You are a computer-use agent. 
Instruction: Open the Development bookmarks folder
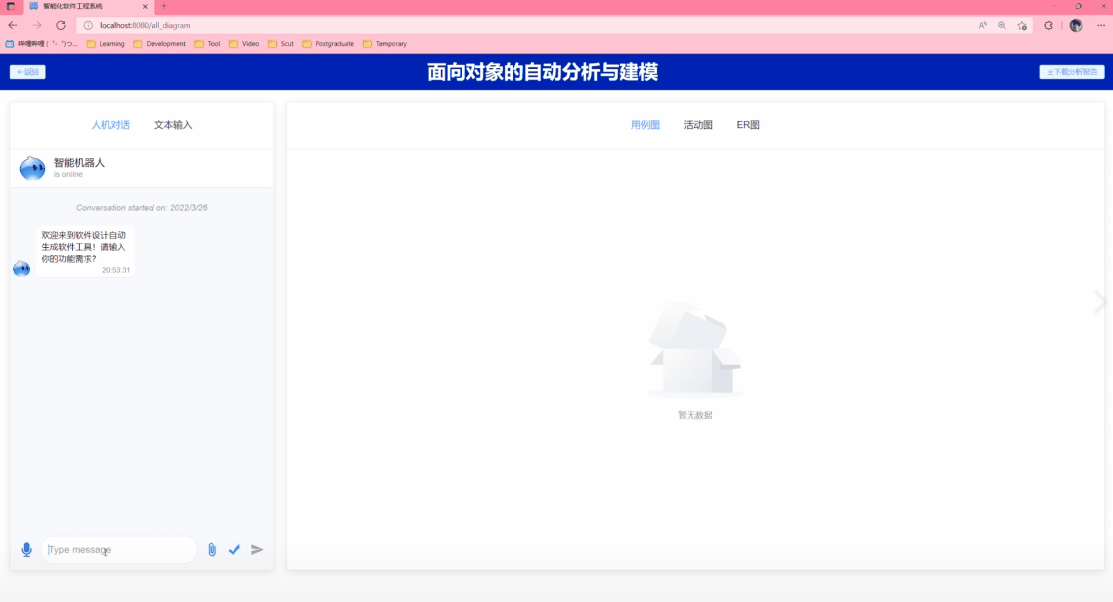click(159, 44)
